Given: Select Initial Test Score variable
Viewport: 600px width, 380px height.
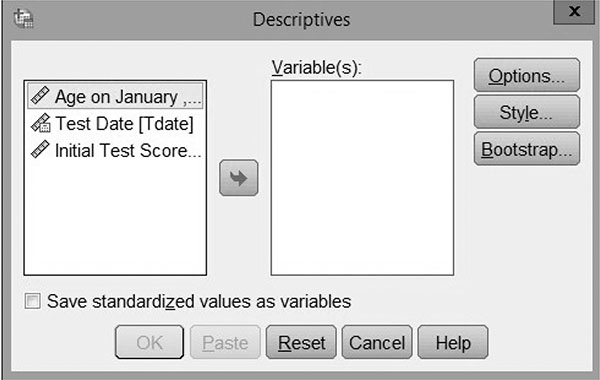Looking at the screenshot, I should (115, 150).
